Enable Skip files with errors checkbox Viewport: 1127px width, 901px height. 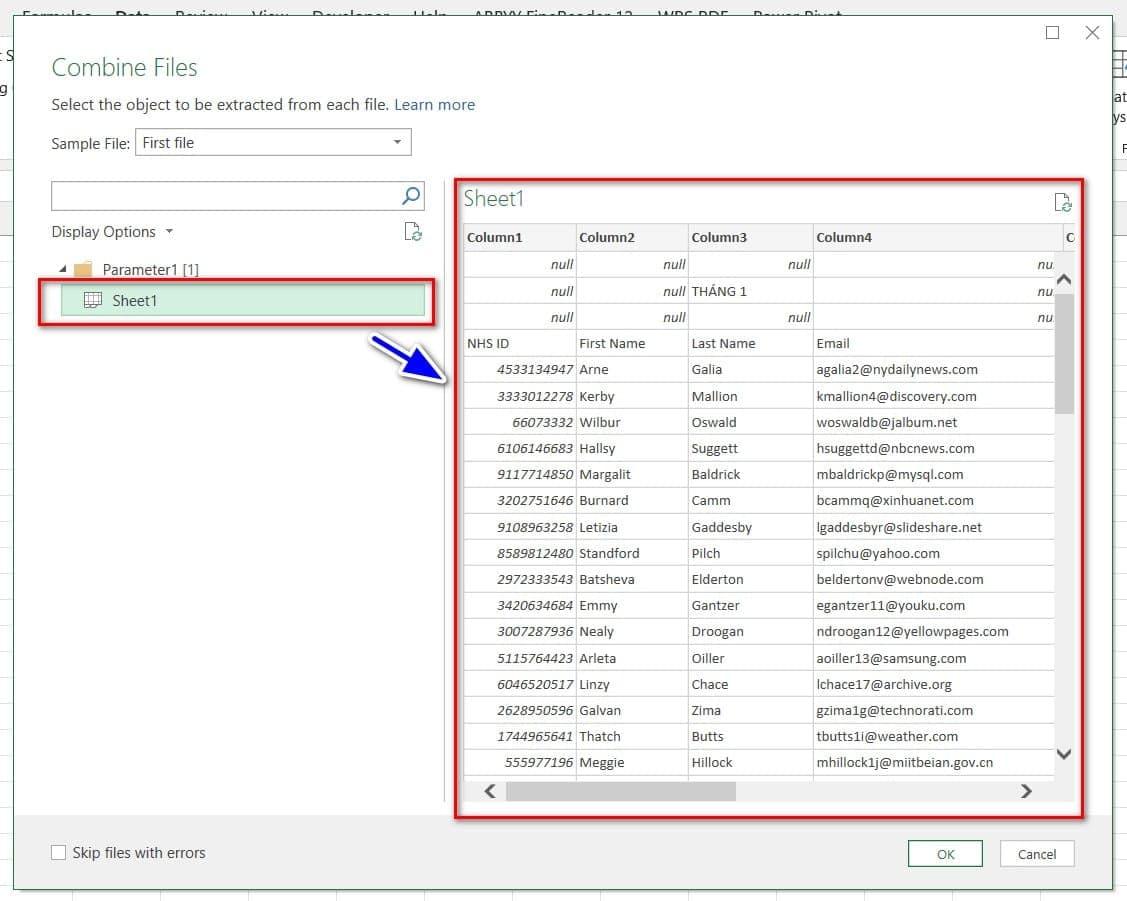click(x=59, y=853)
